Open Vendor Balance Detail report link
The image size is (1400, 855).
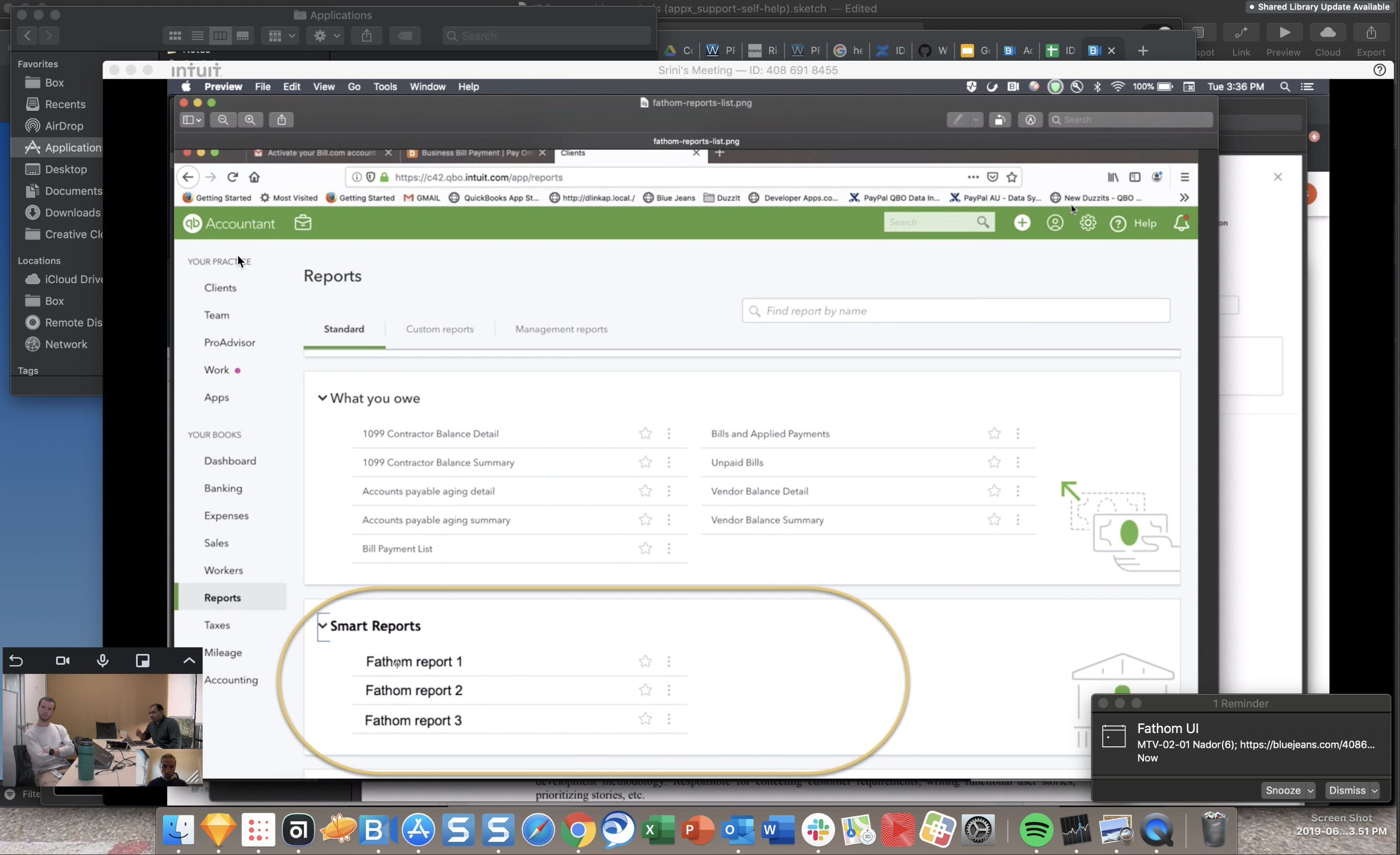(x=759, y=491)
